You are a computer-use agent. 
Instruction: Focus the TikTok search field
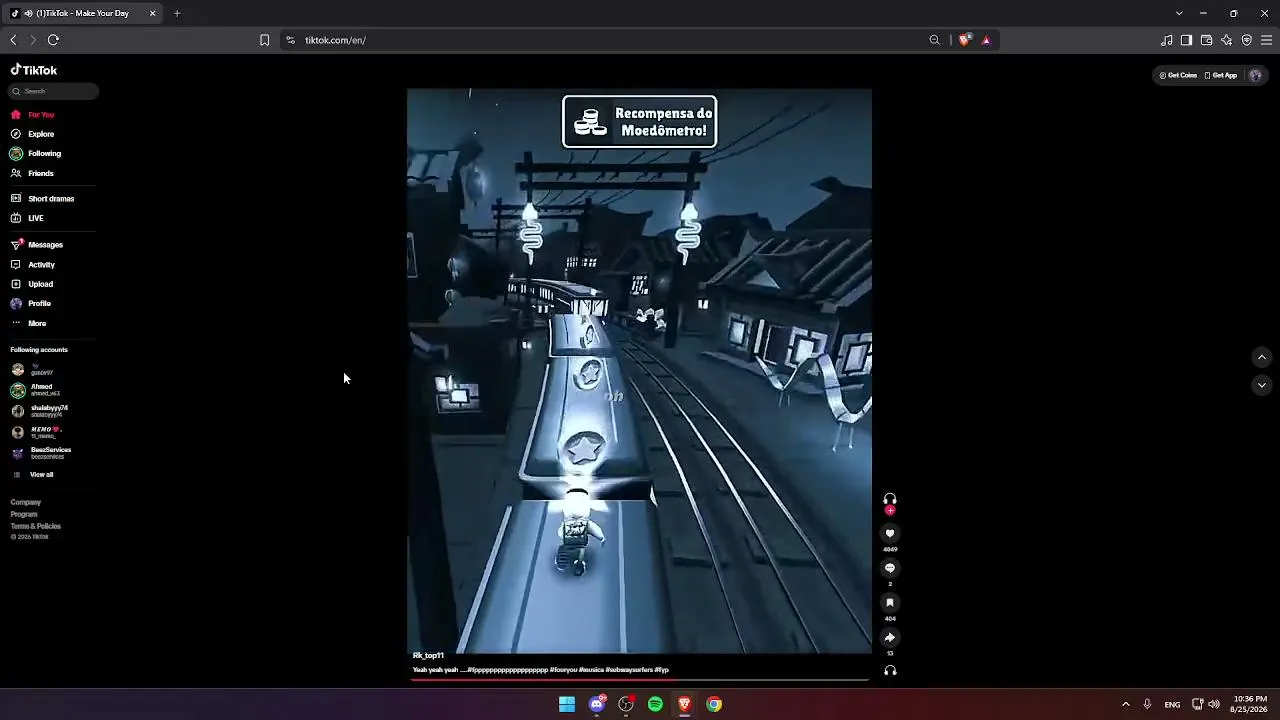55,91
